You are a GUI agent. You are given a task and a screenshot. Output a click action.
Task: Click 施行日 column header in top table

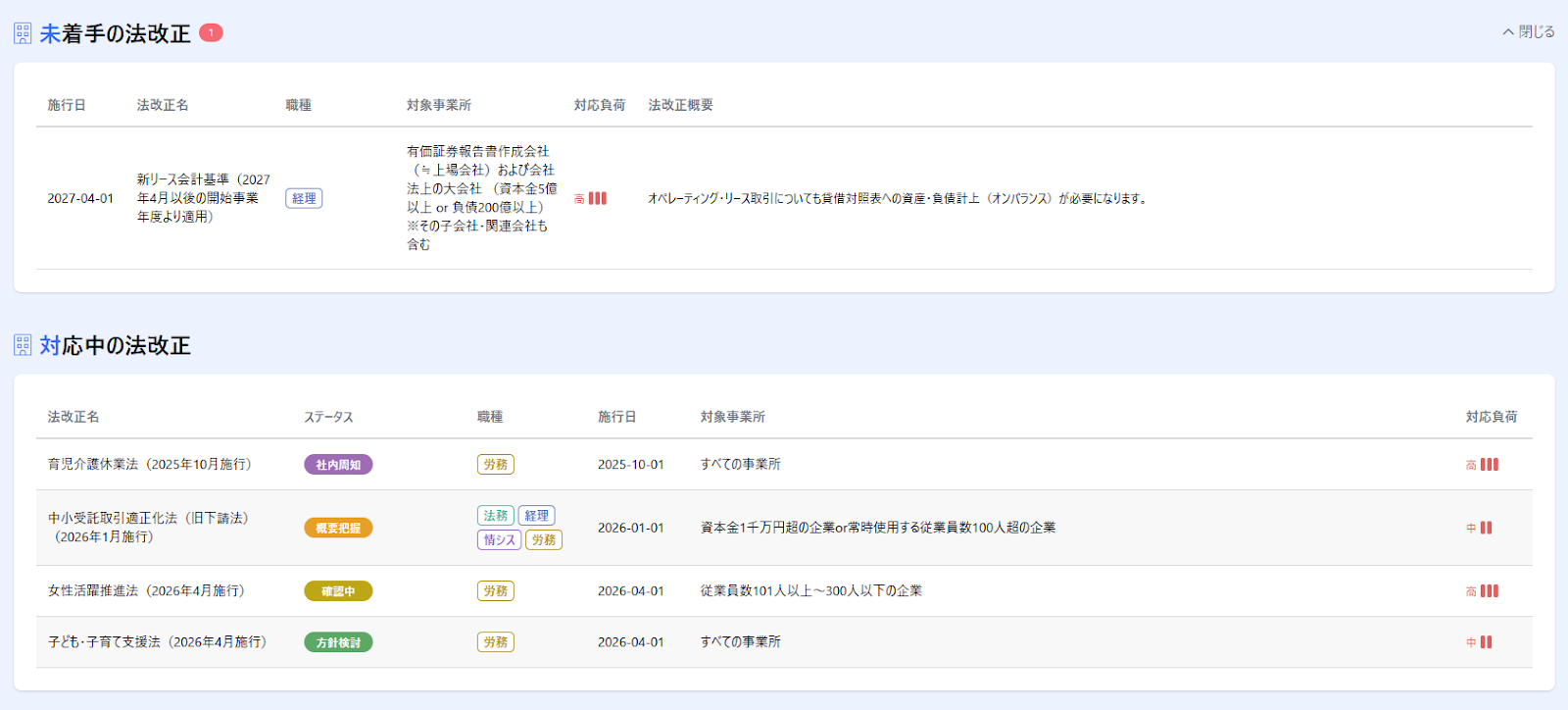click(x=67, y=105)
